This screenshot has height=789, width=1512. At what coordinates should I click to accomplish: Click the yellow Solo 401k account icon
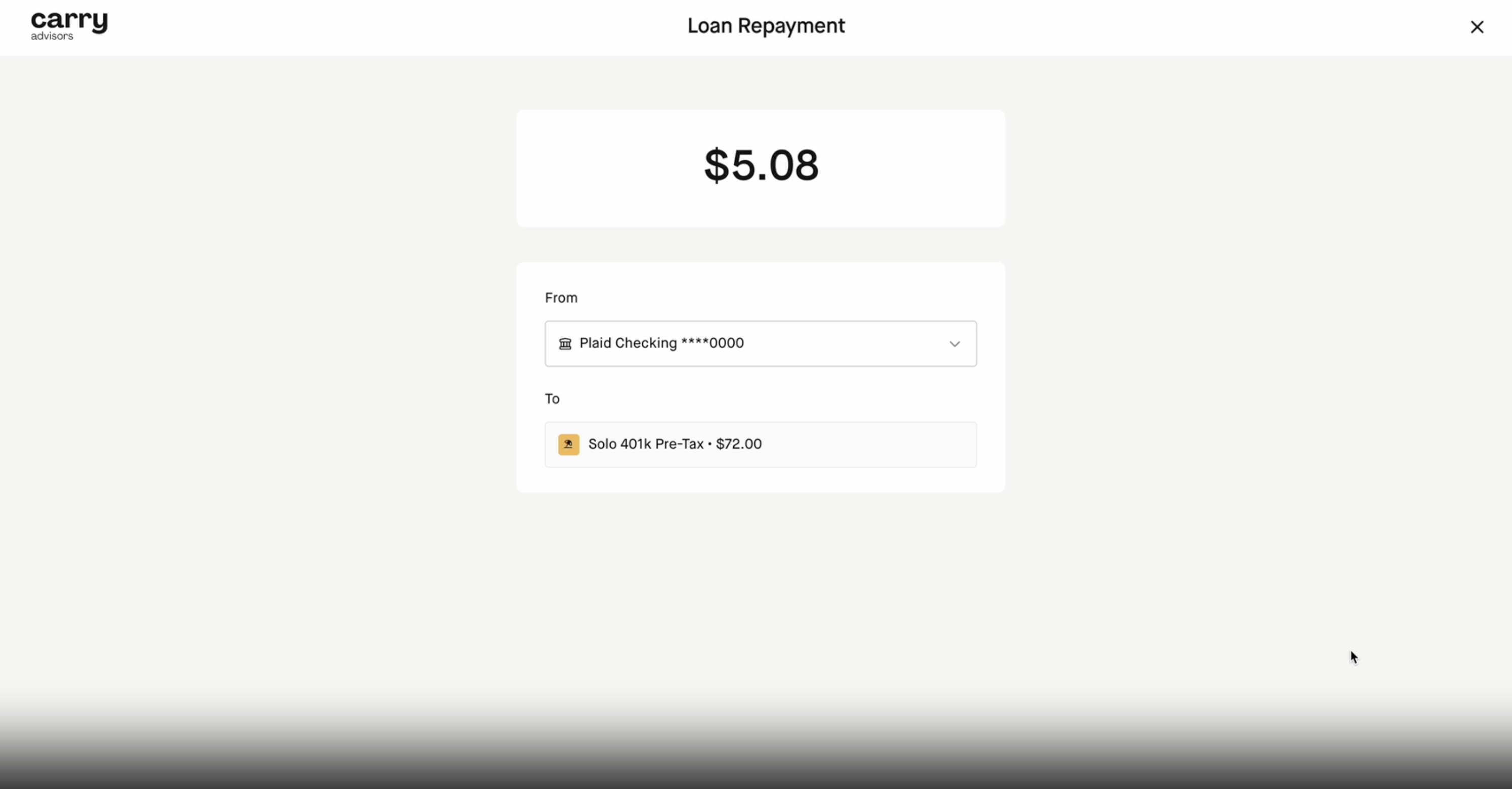[x=568, y=445]
